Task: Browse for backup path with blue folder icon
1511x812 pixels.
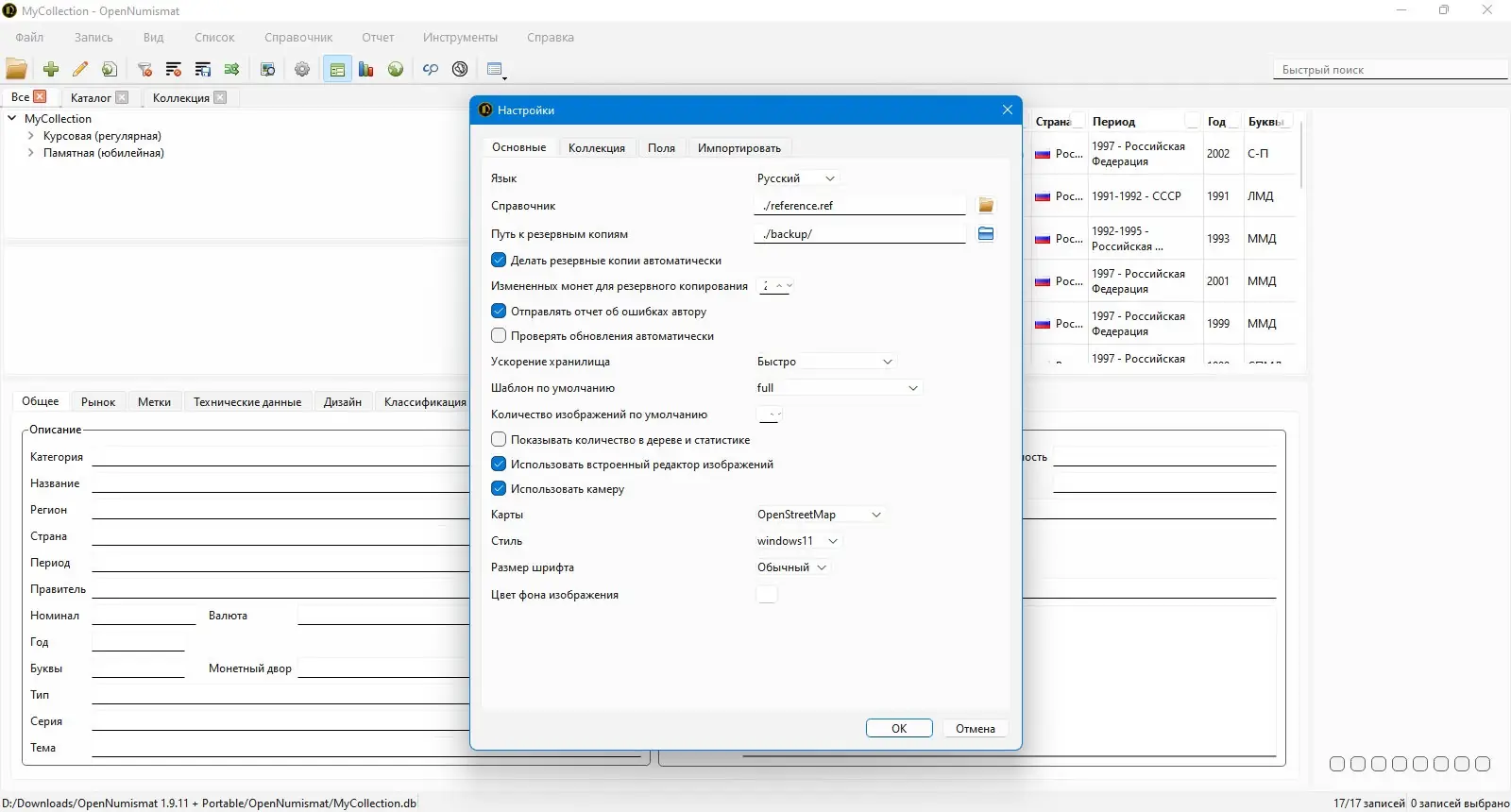Action: pos(986,234)
